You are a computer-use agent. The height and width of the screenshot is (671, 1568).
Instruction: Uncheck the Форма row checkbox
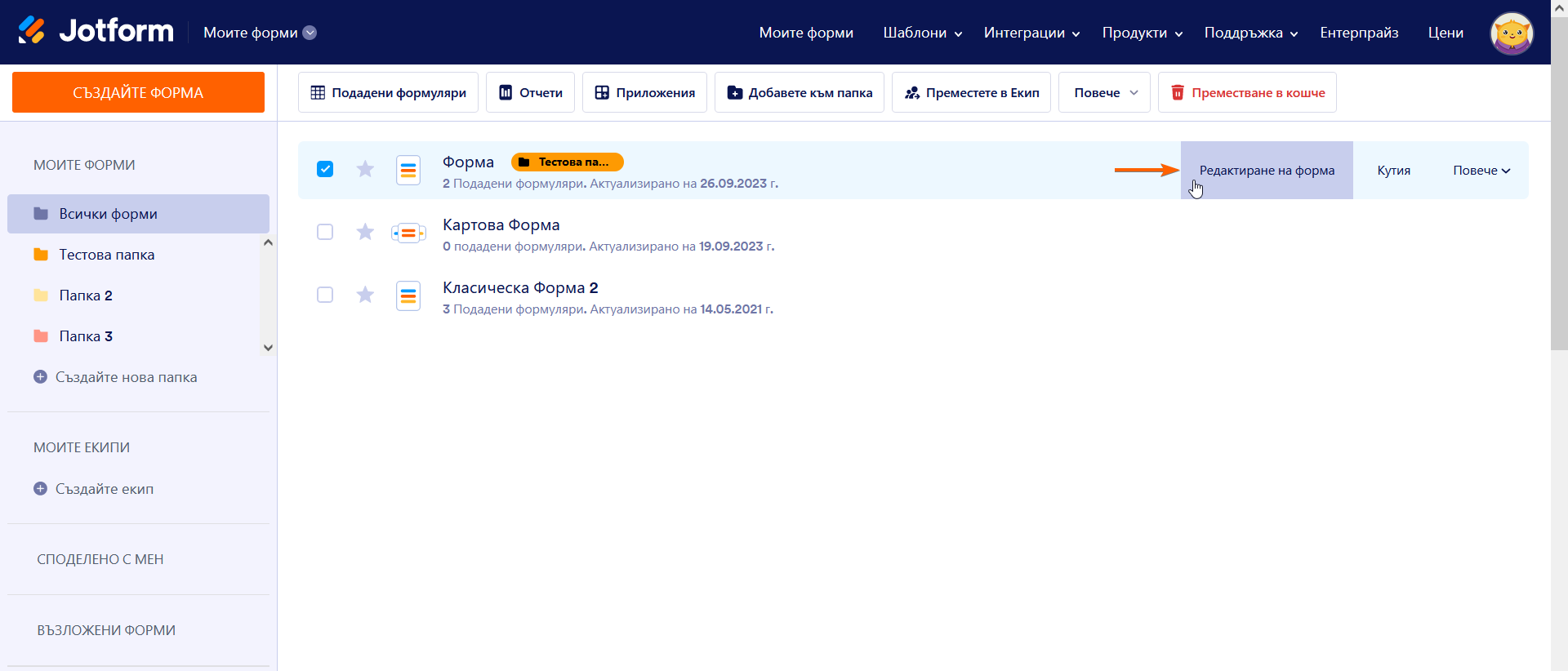pos(325,169)
